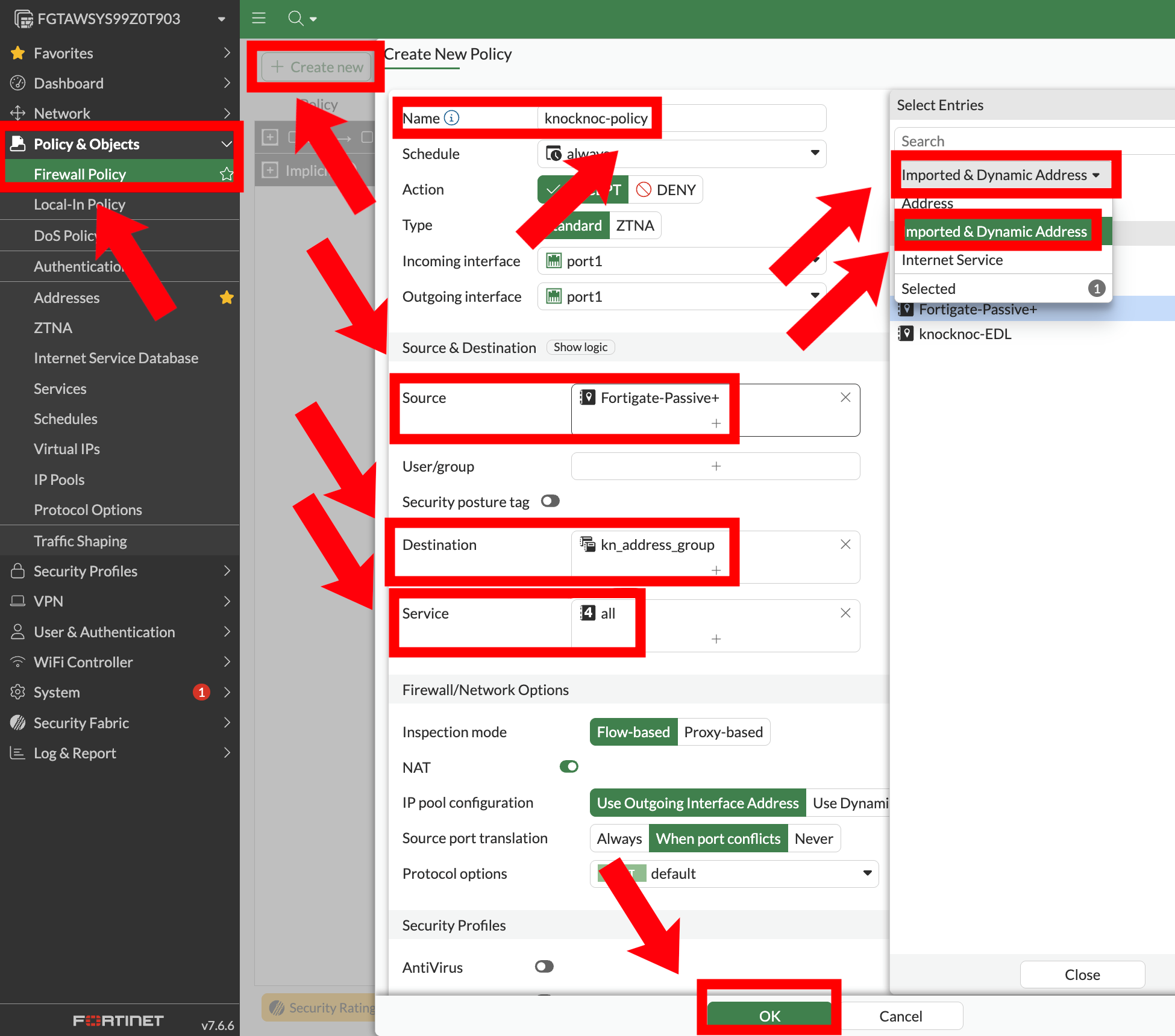Select Proxy-based inspection mode
1175x1036 pixels.
coord(723,732)
